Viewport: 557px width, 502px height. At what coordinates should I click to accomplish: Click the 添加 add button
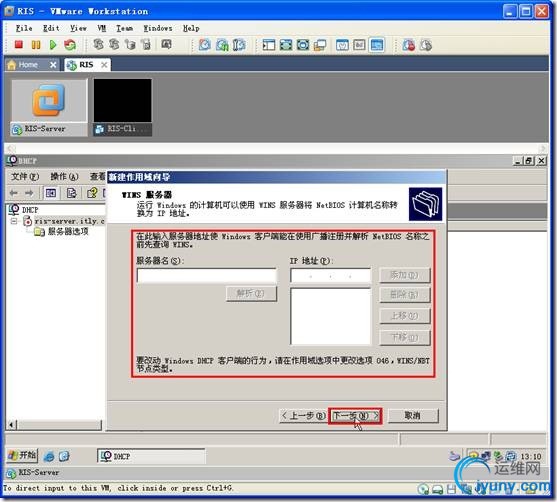tap(405, 275)
